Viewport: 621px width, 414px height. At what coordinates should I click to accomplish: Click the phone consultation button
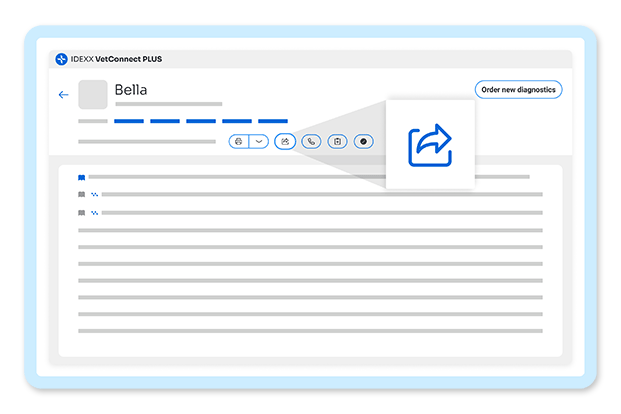tap(311, 141)
